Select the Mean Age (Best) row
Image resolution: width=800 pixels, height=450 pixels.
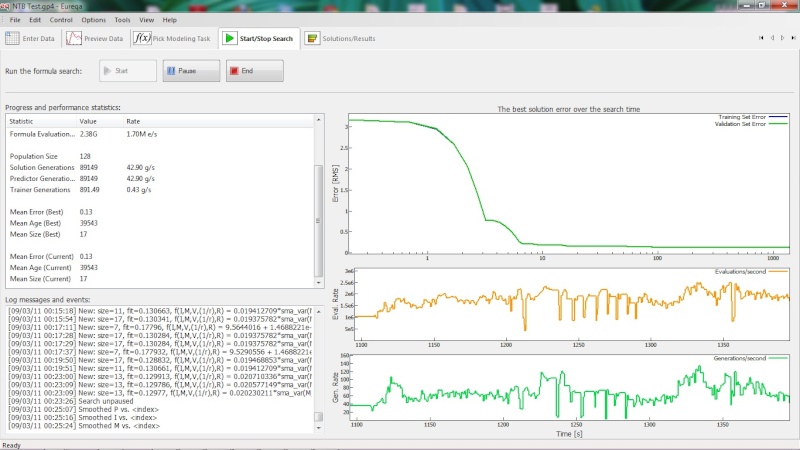[x=160, y=223]
